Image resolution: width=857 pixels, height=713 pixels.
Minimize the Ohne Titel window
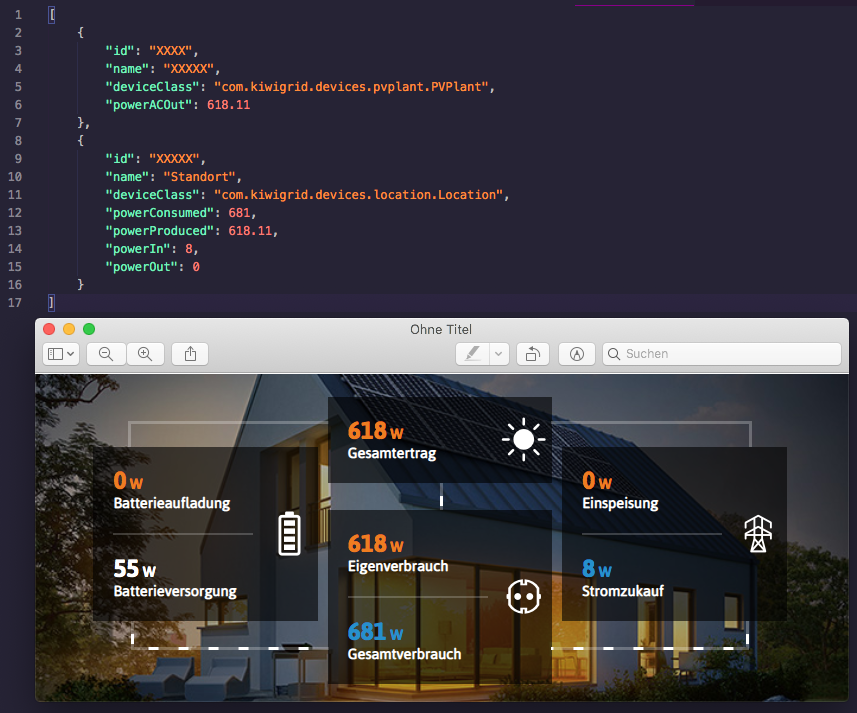pos(69,329)
